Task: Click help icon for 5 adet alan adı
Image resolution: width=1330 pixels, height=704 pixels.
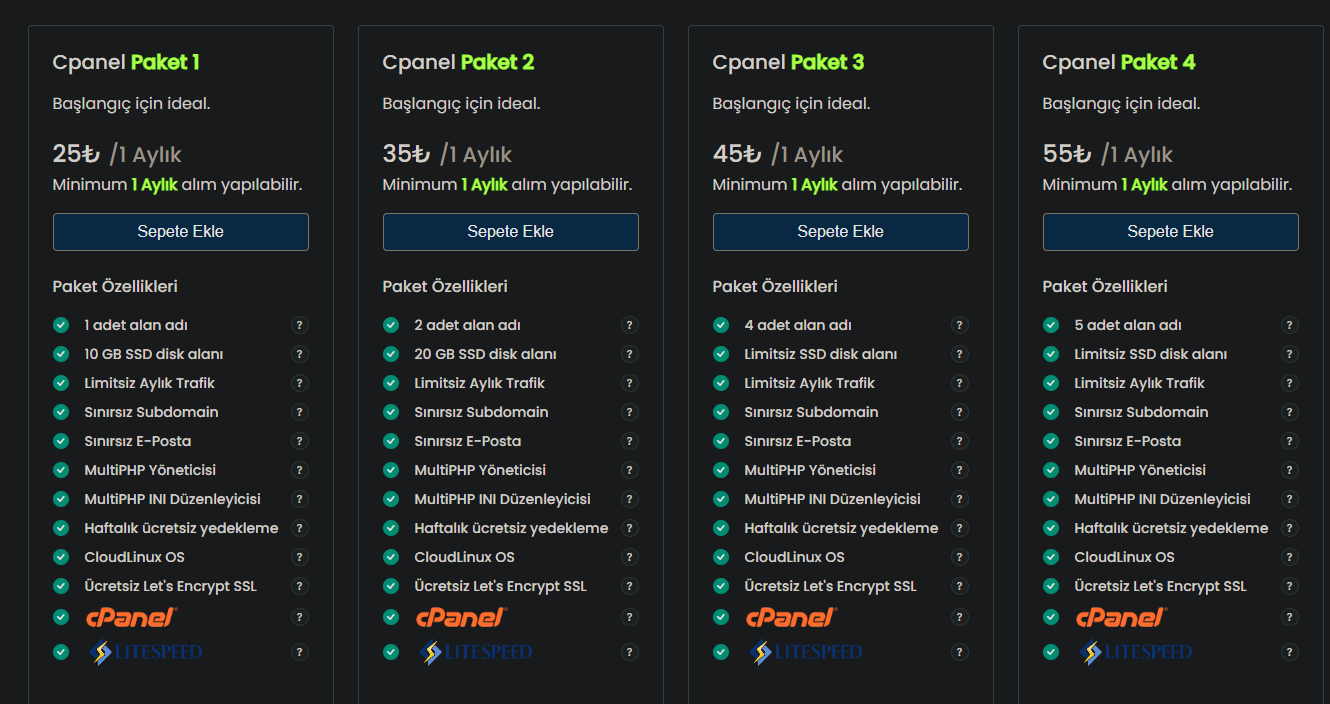Action: tap(1289, 325)
